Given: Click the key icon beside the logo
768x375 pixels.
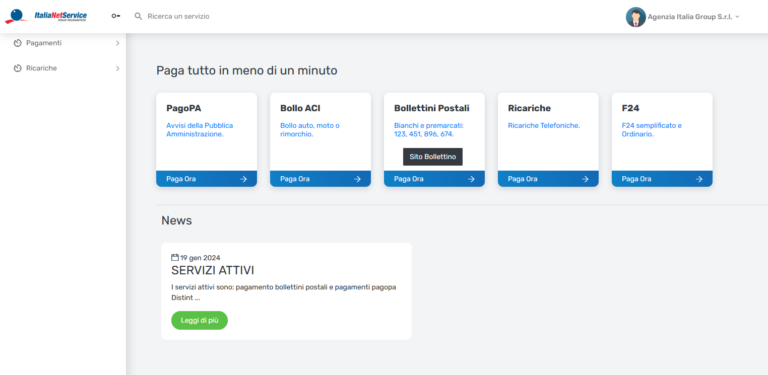Looking at the screenshot, I should [x=116, y=16].
